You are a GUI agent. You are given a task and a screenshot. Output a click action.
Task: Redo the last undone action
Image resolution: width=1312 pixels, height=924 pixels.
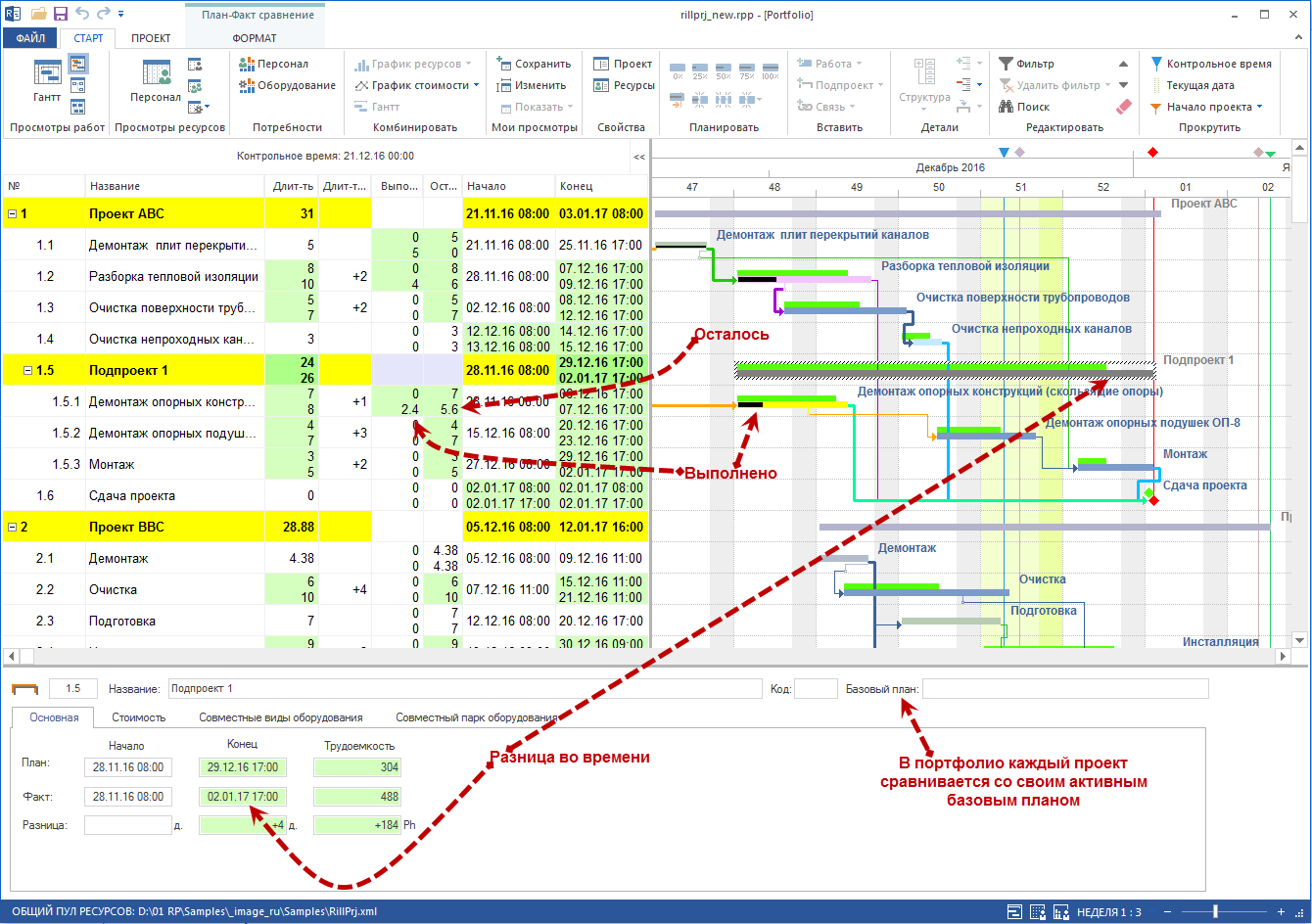click(x=102, y=14)
